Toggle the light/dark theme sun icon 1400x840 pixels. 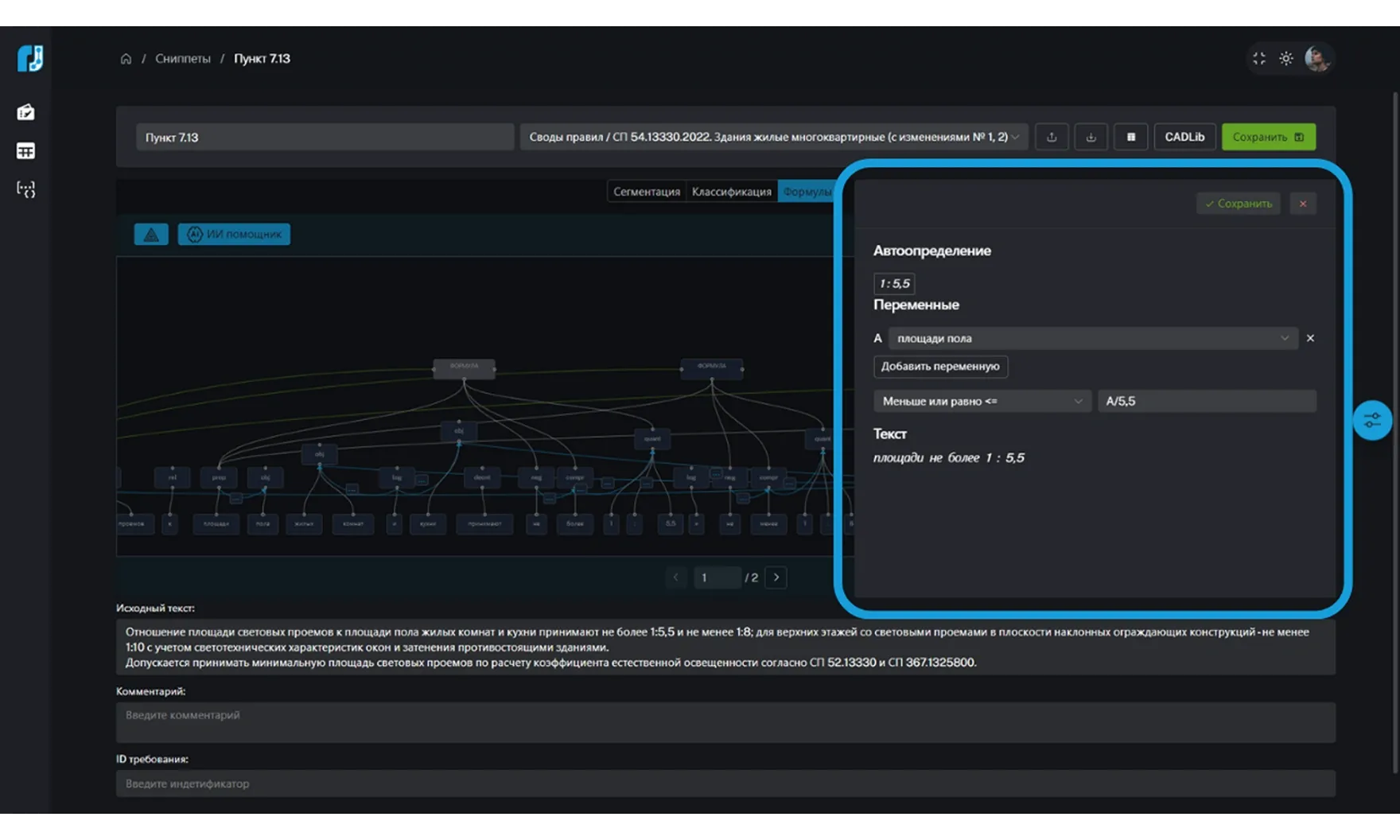tap(1286, 59)
